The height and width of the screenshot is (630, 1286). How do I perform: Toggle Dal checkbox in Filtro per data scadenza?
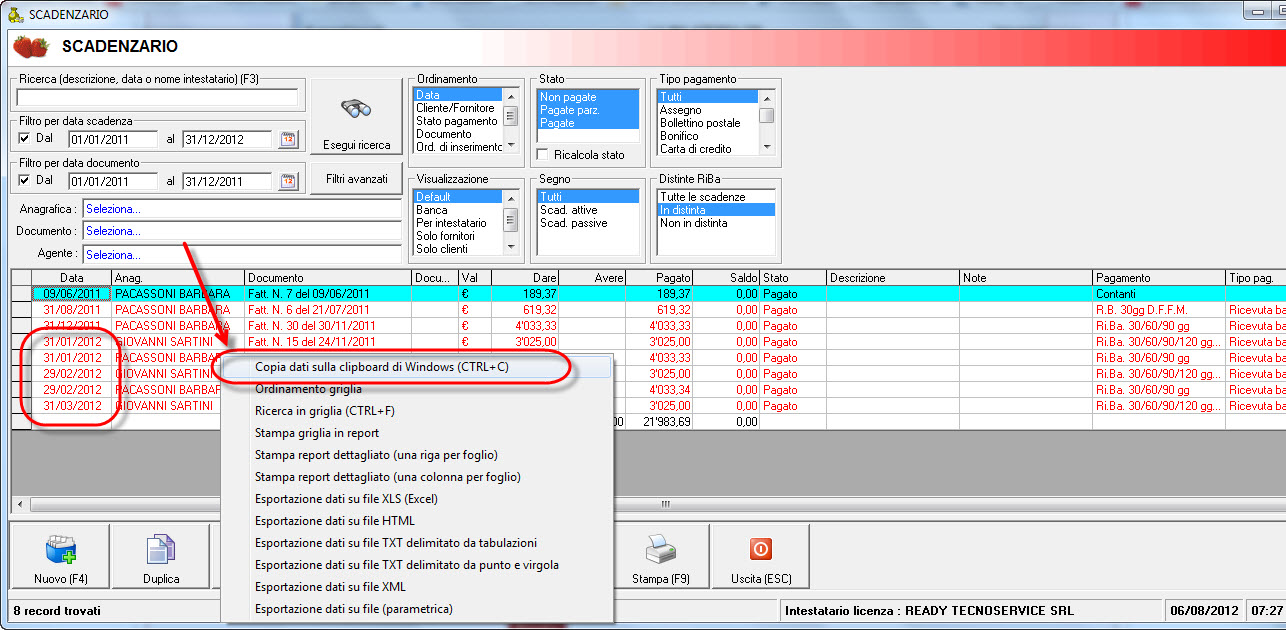click(25, 138)
